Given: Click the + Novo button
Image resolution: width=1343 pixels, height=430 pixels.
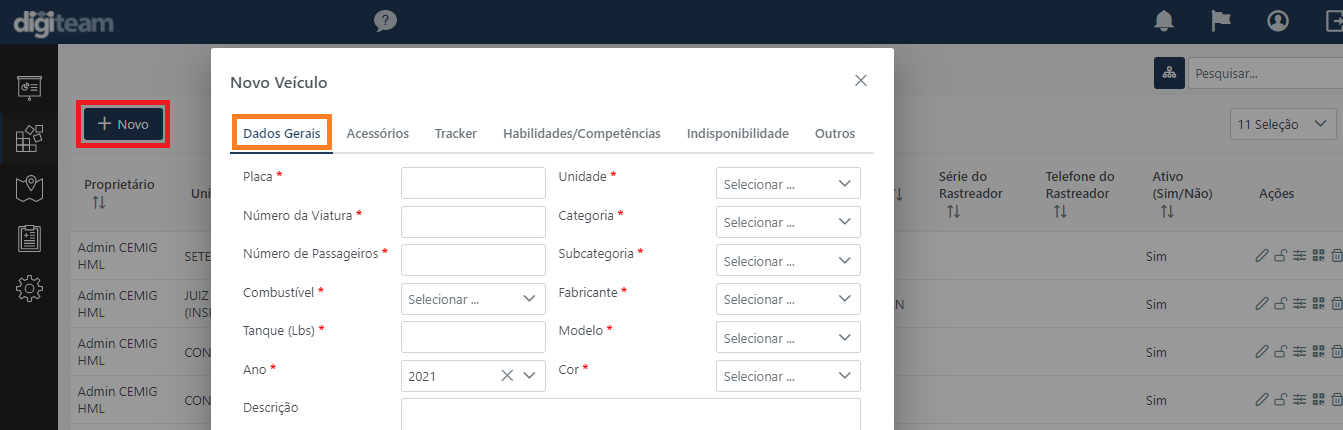Looking at the screenshot, I should pos(123,124).
